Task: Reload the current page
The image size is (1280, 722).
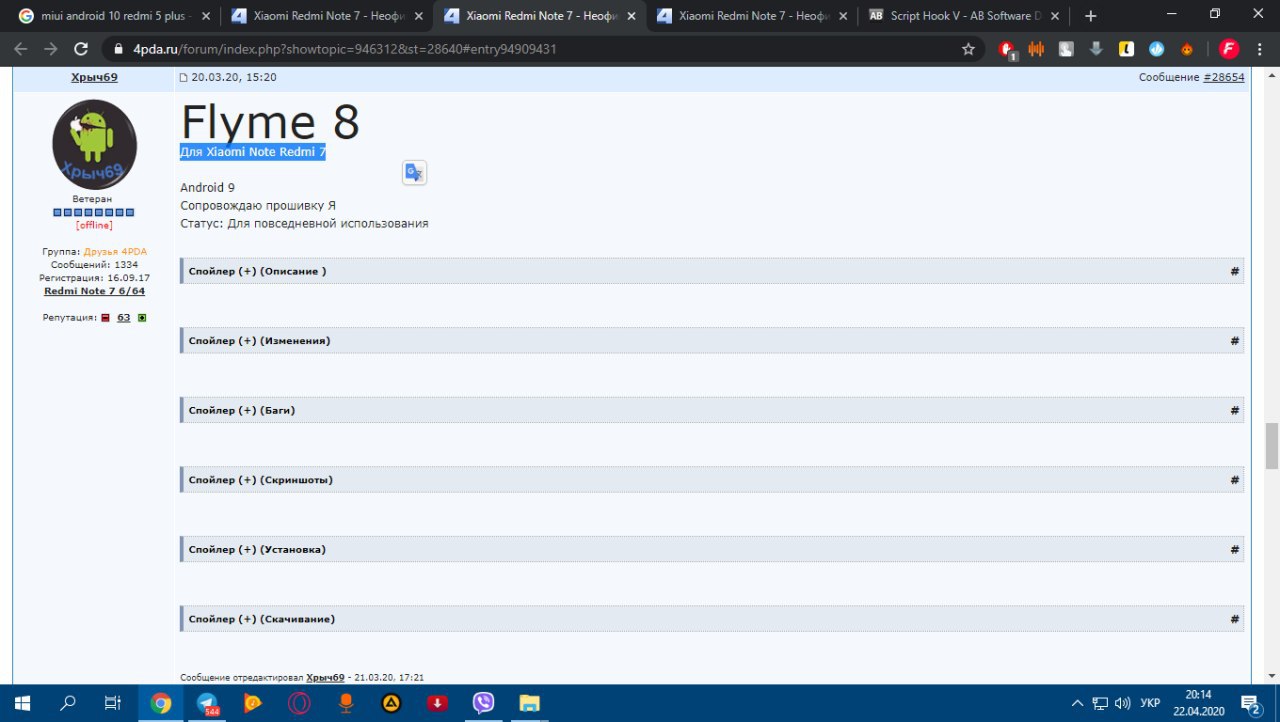Action: click(x=82, y=48)
